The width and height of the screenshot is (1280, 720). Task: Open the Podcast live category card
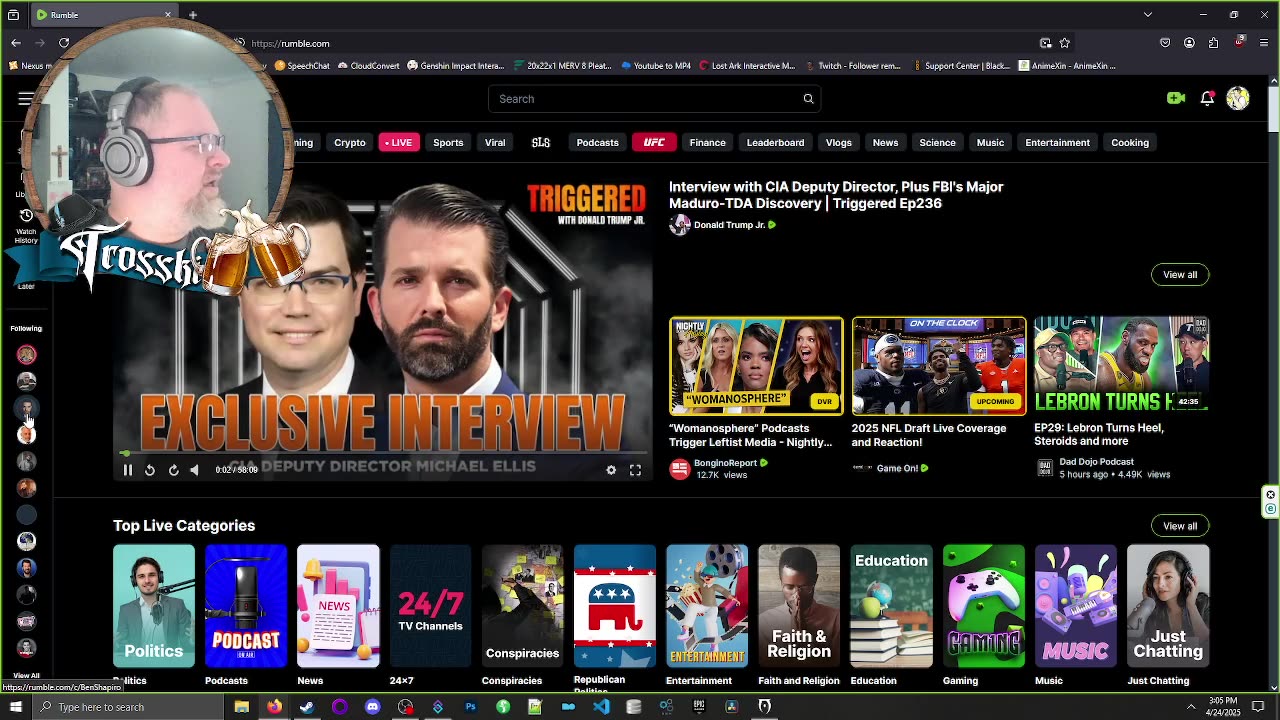245,606
